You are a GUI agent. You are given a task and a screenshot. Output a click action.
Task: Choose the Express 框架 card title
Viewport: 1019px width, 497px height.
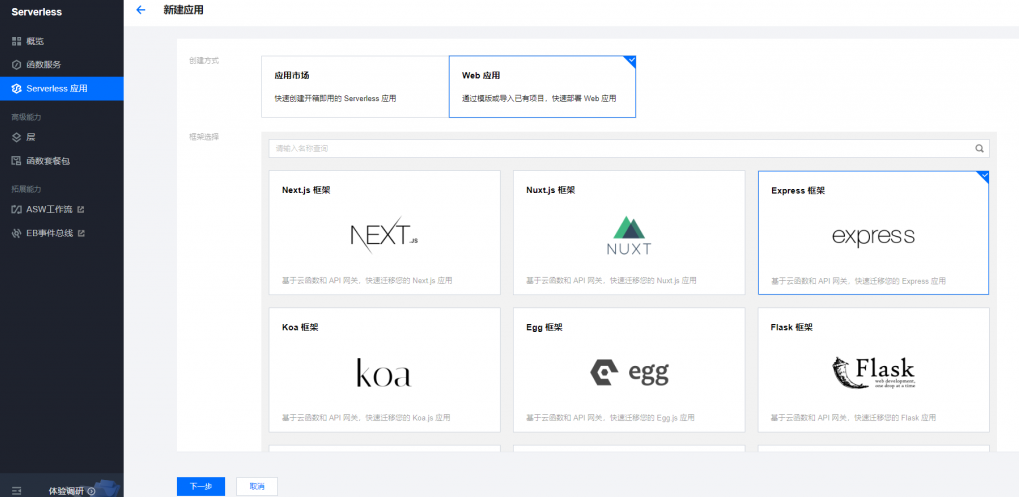pos(798,190)
